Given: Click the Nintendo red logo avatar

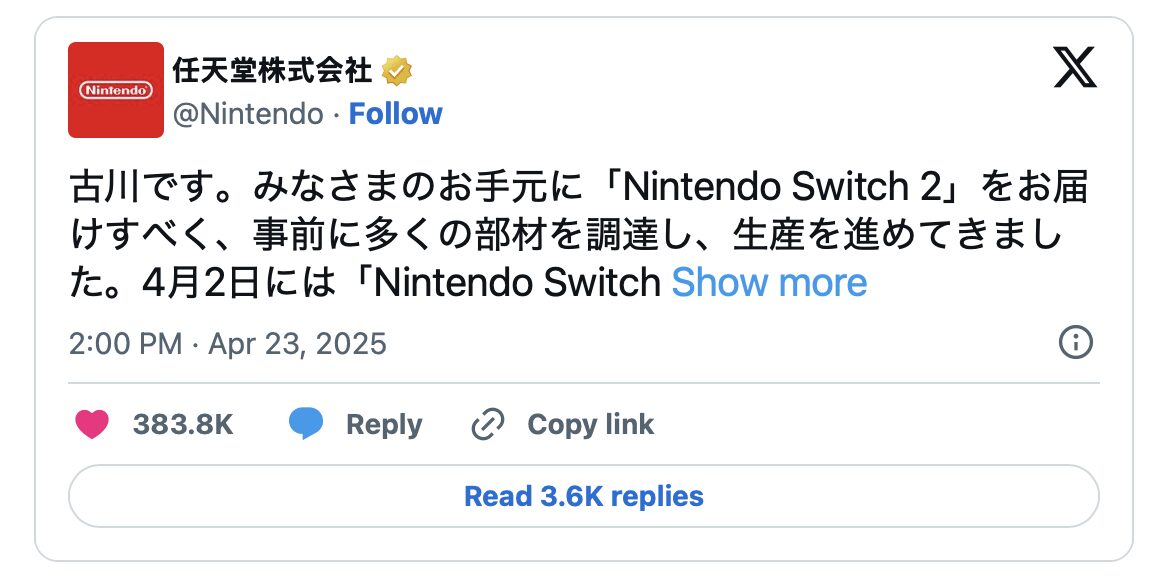Looking at the screenshot, I should pyautogui.click(x=114, y=90).
